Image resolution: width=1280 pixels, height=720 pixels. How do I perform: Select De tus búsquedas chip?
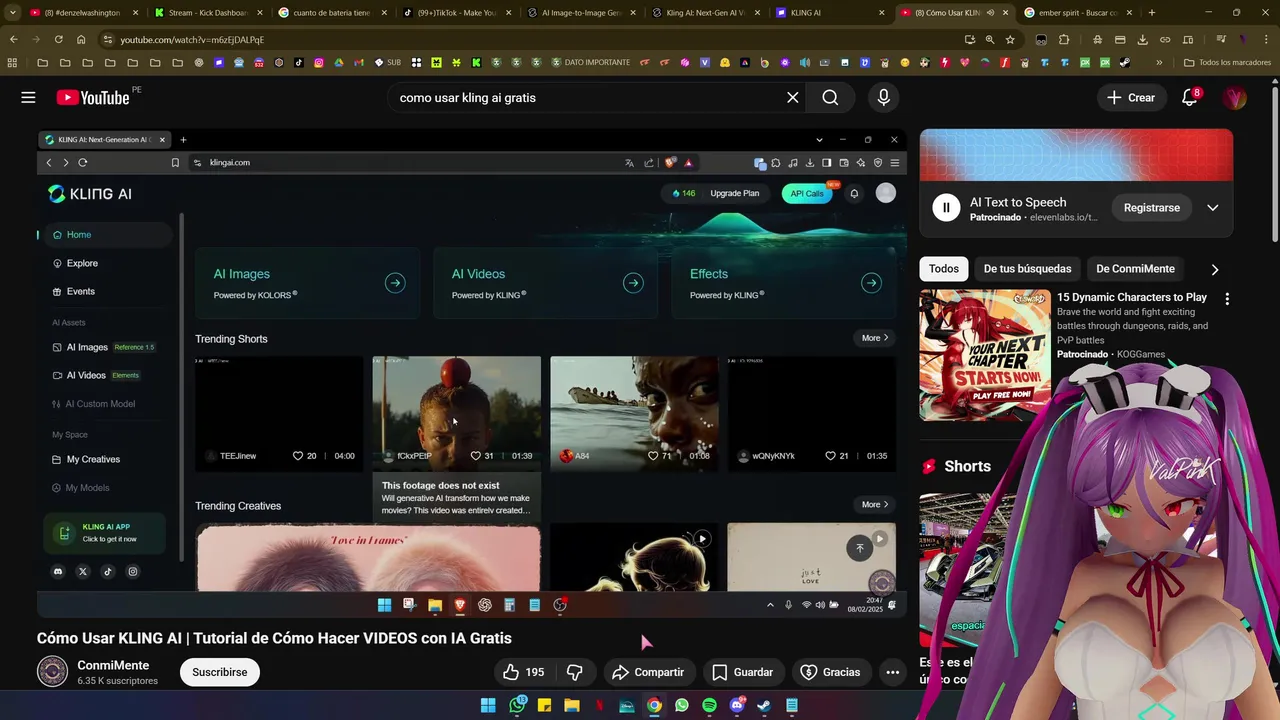1027,269
